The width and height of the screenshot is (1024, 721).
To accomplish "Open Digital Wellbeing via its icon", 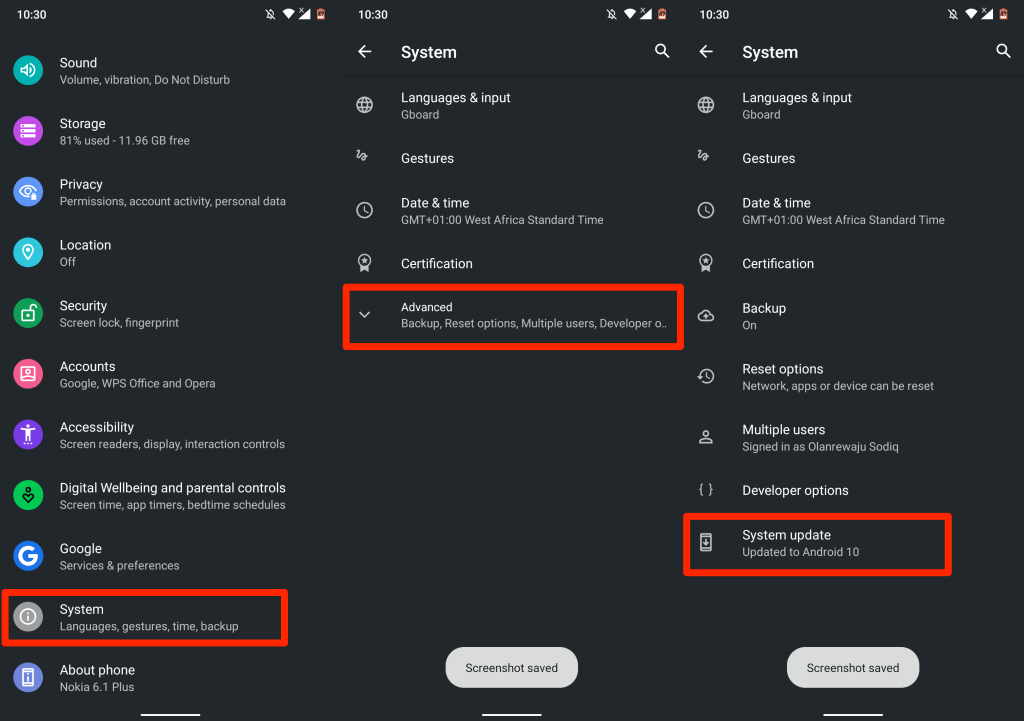I will coord(28,495).
